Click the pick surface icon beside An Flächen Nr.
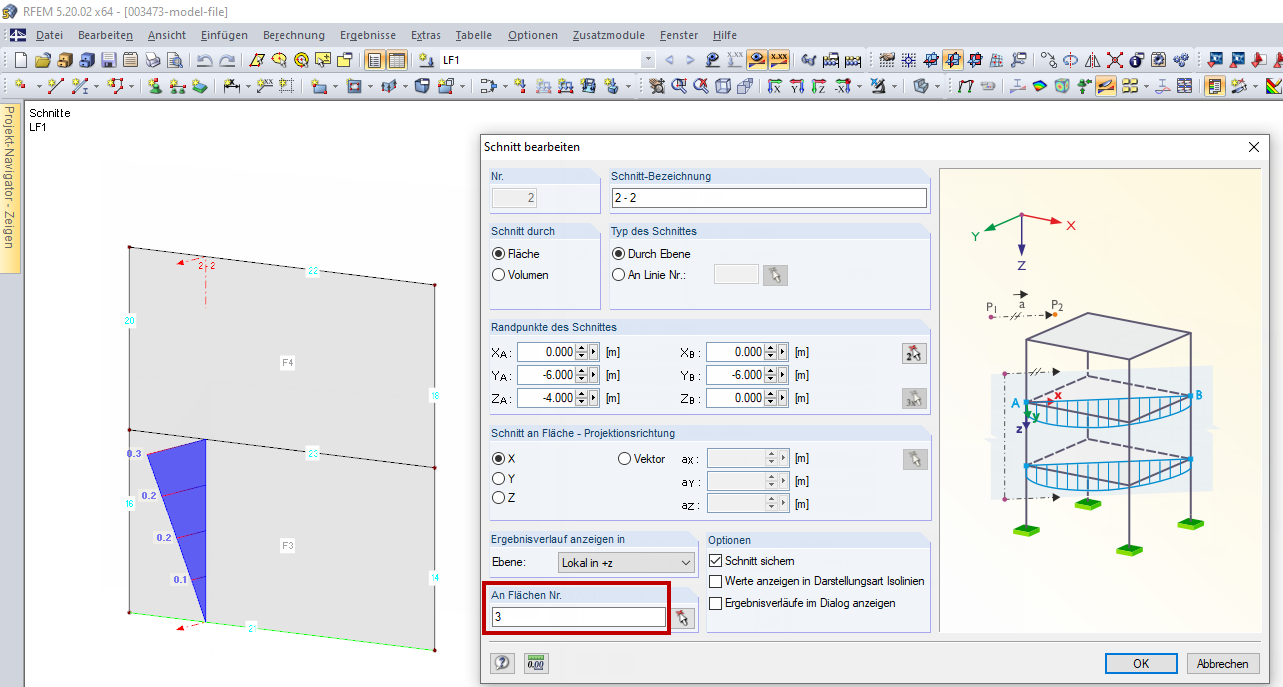 click(683, 618)
